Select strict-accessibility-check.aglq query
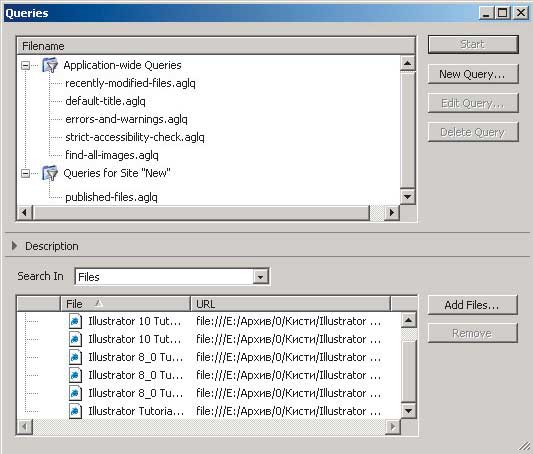533x454 pixels. pos(135,137)
